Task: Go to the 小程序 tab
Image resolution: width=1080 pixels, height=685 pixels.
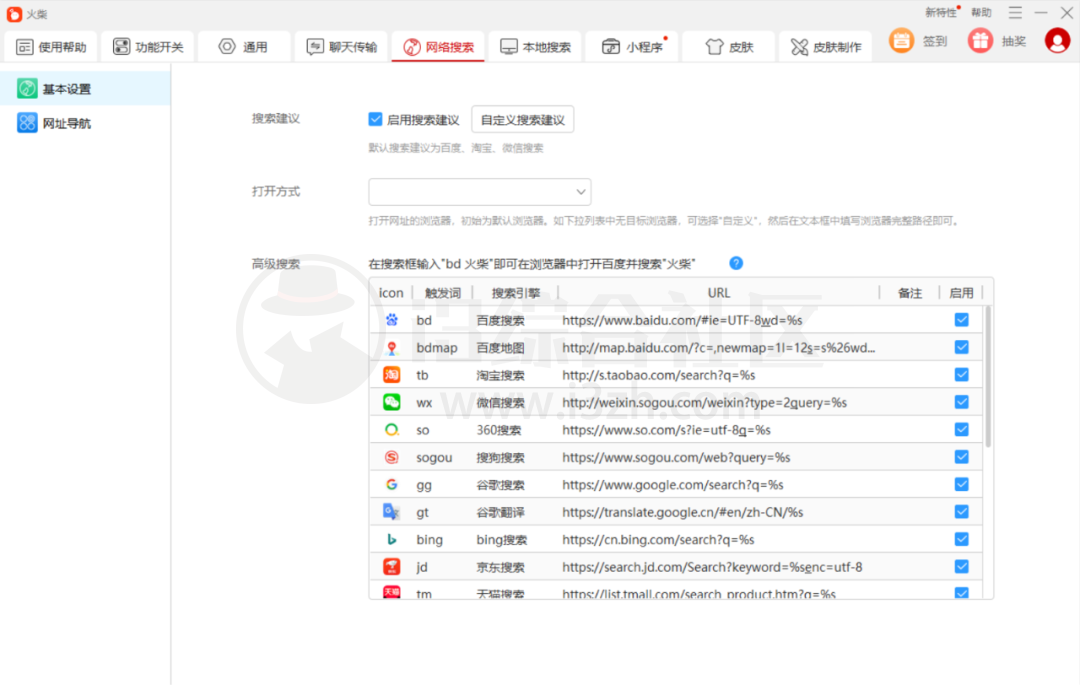Action: pyautogui.click(x=632, y=47)
